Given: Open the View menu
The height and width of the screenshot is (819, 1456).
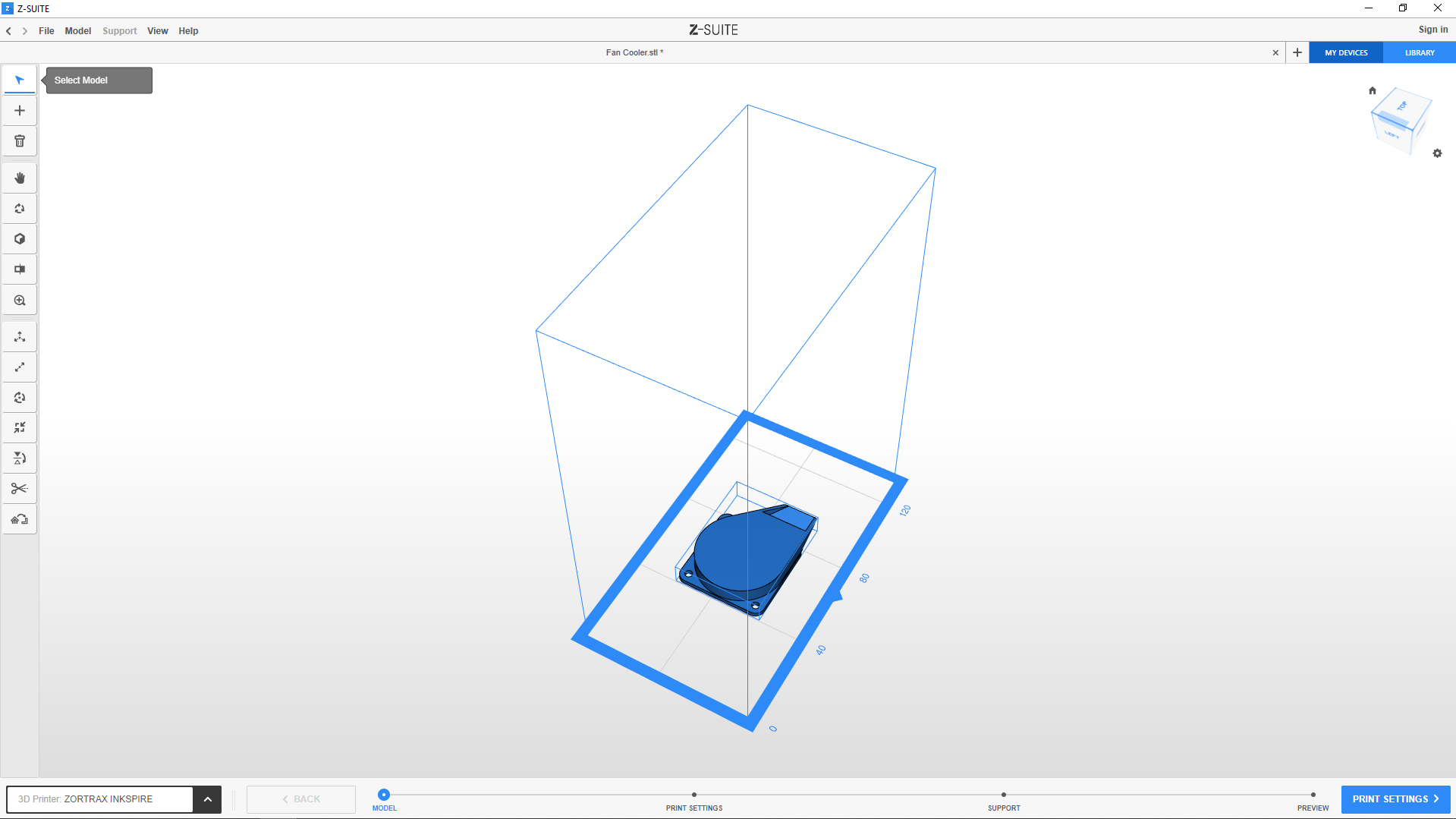Looking at the screenshot, I should pos(157,31).
